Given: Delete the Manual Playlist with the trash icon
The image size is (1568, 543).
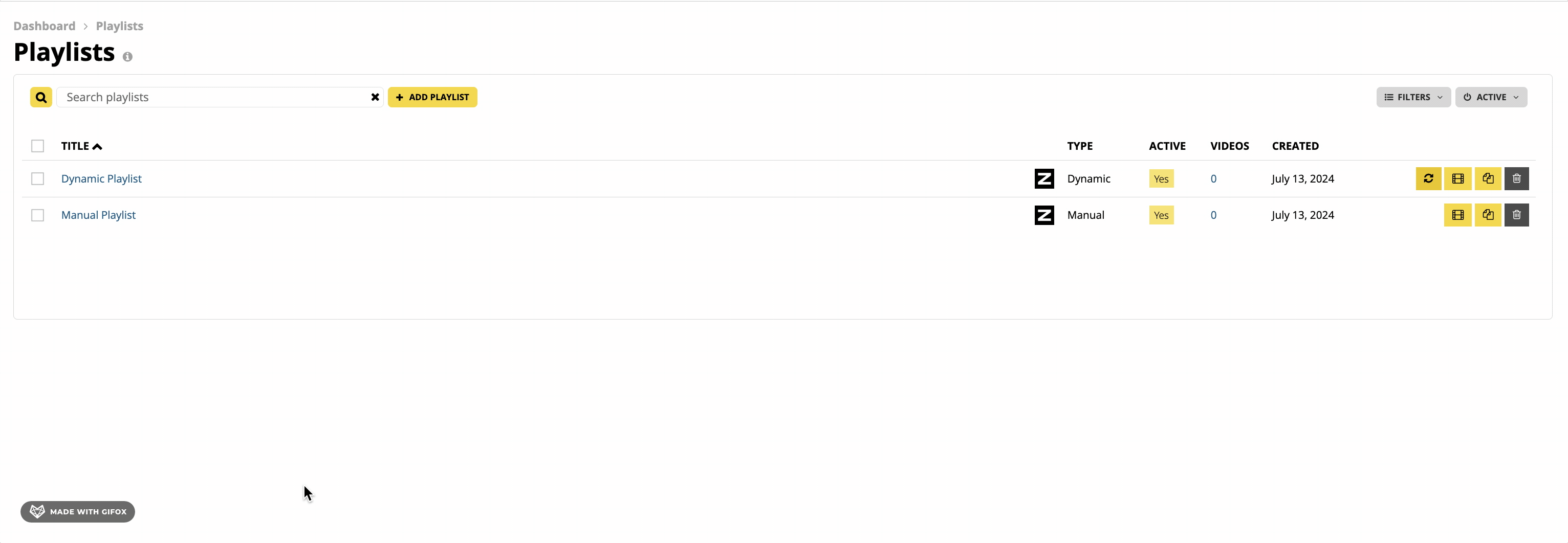Looking at the screenshot, I should [x=1516, y=215].
